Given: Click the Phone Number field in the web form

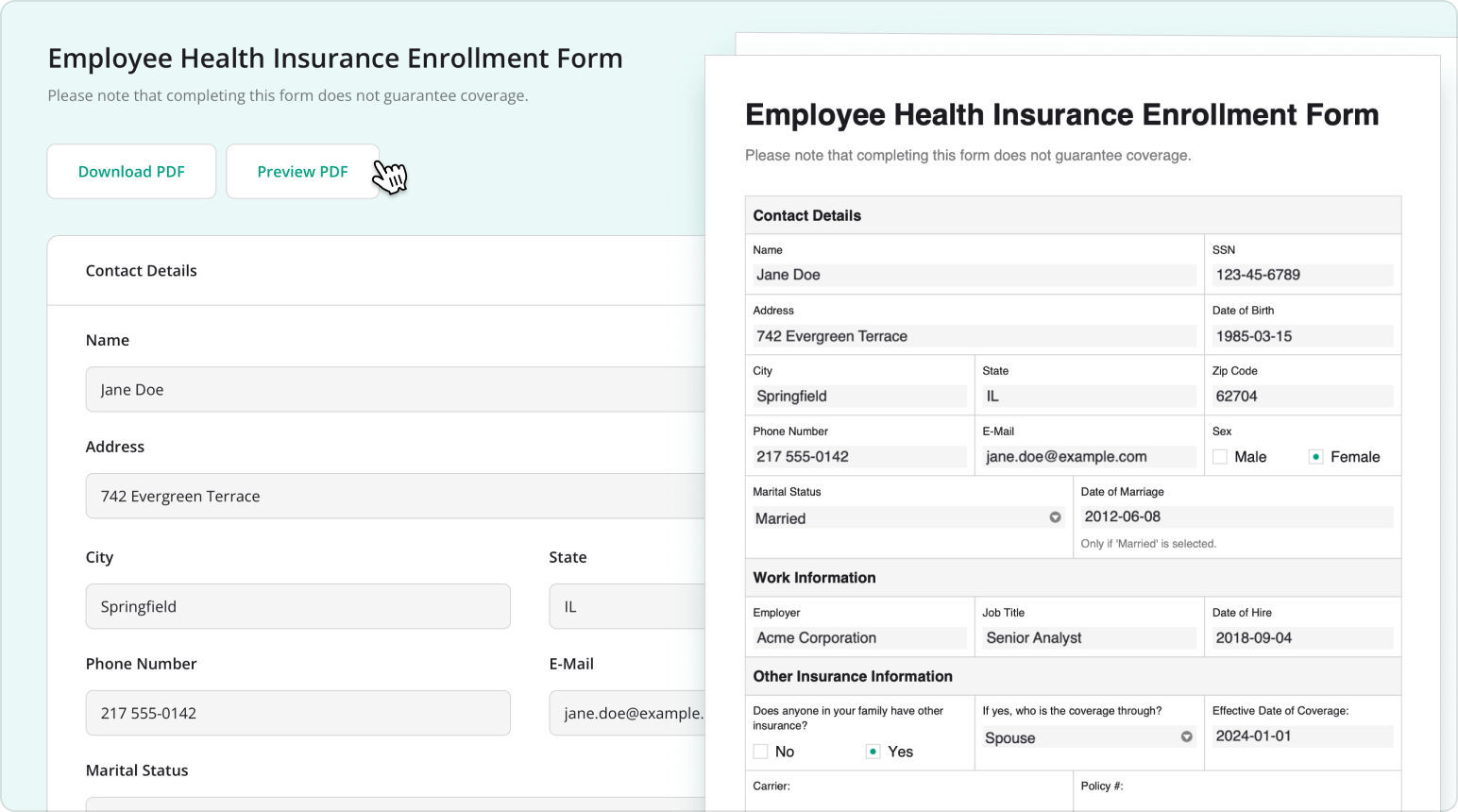Looking at the screenshot, I should tap(298, 714).
